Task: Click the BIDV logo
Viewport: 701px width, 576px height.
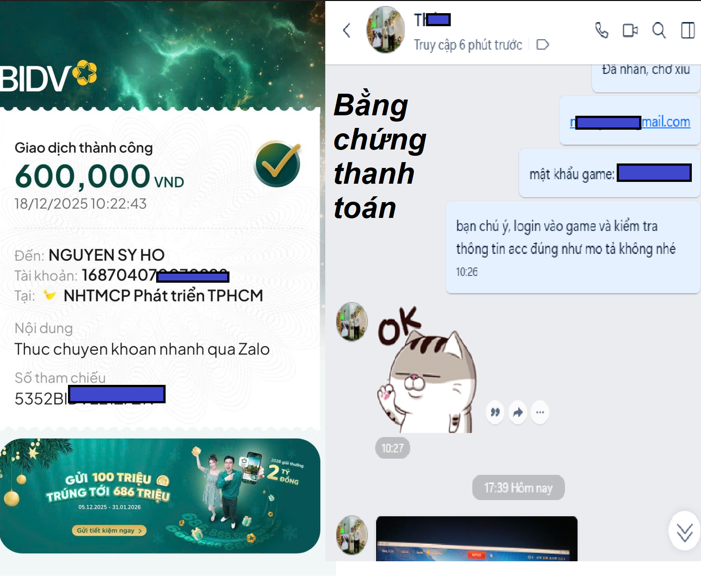Action: tap(49, 76)
